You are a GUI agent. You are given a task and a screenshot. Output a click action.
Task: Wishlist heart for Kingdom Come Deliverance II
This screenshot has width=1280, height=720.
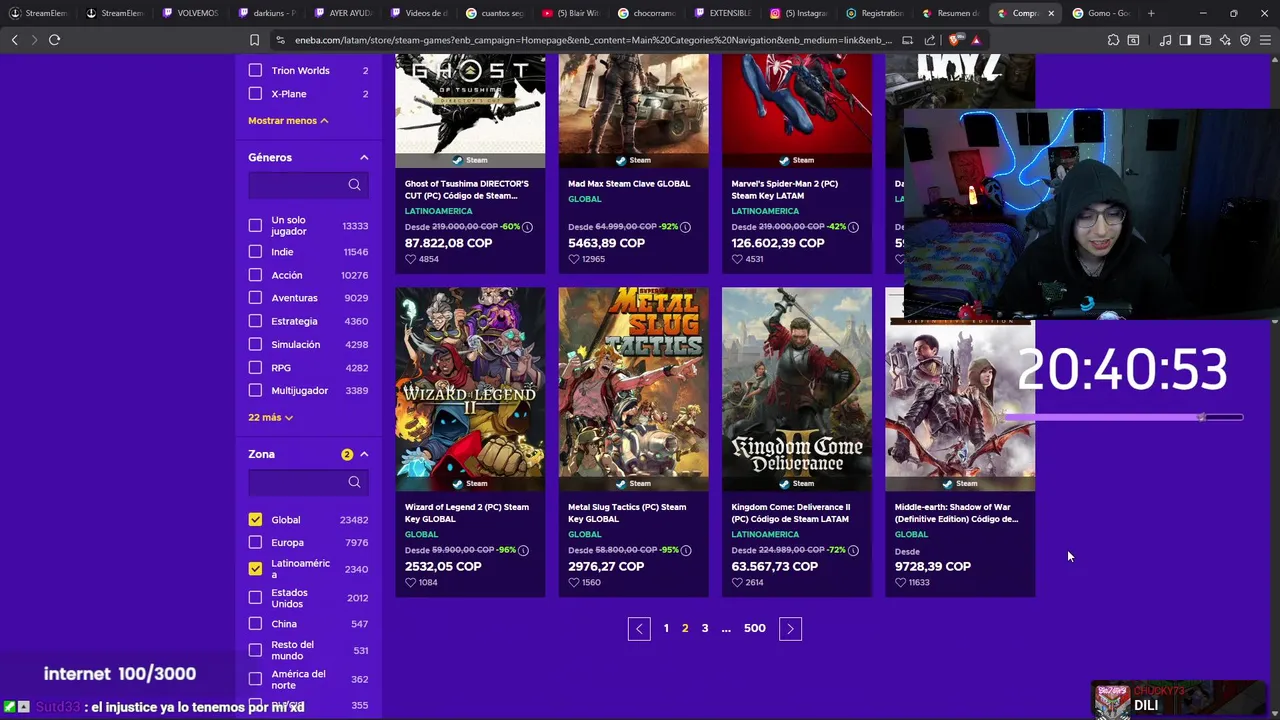point(737,582)
